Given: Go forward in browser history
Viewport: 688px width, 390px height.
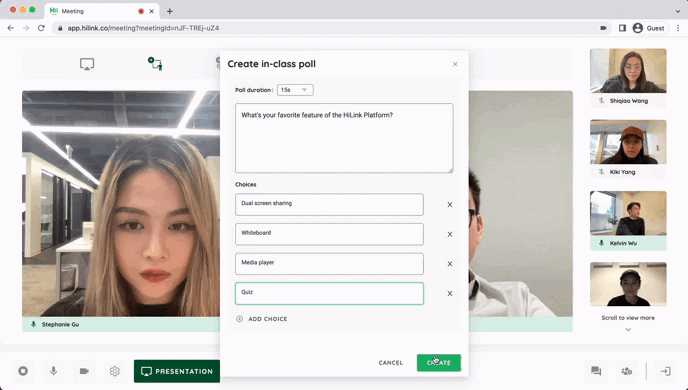Looking at the screenshot, I should tap(26, 28).
